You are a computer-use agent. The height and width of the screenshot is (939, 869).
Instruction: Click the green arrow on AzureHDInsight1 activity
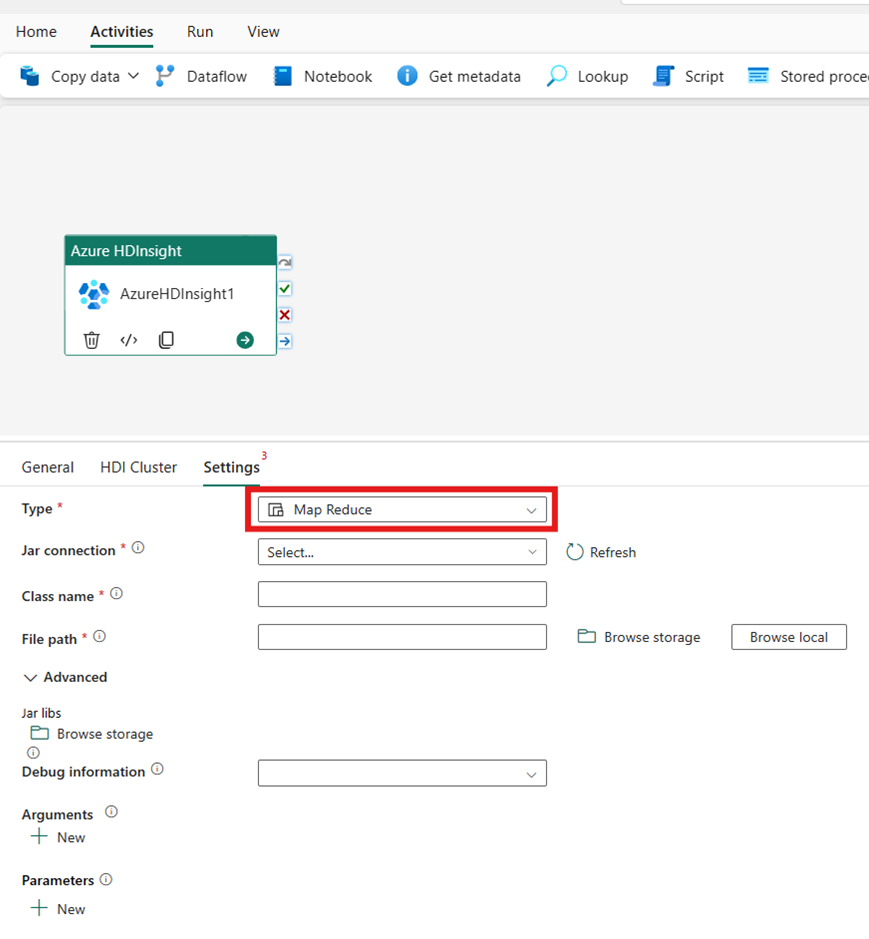pos(245,340)
